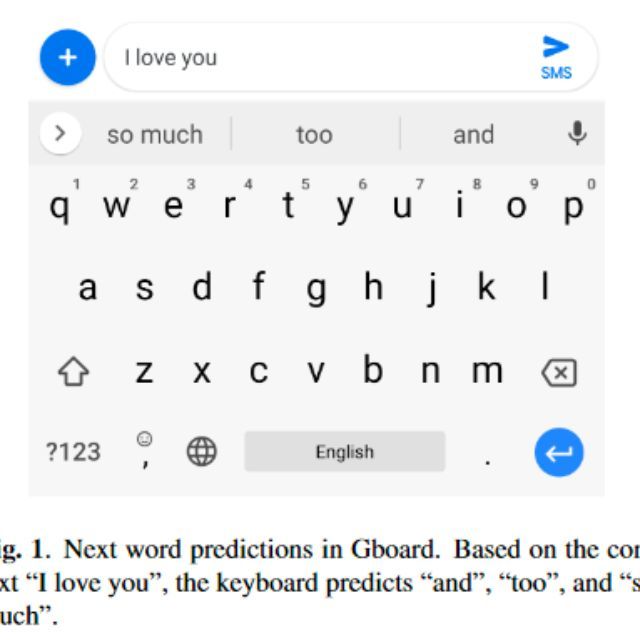Send the message via SMS arrow
Screen dimensions: 640x640
tap(555, 55)
